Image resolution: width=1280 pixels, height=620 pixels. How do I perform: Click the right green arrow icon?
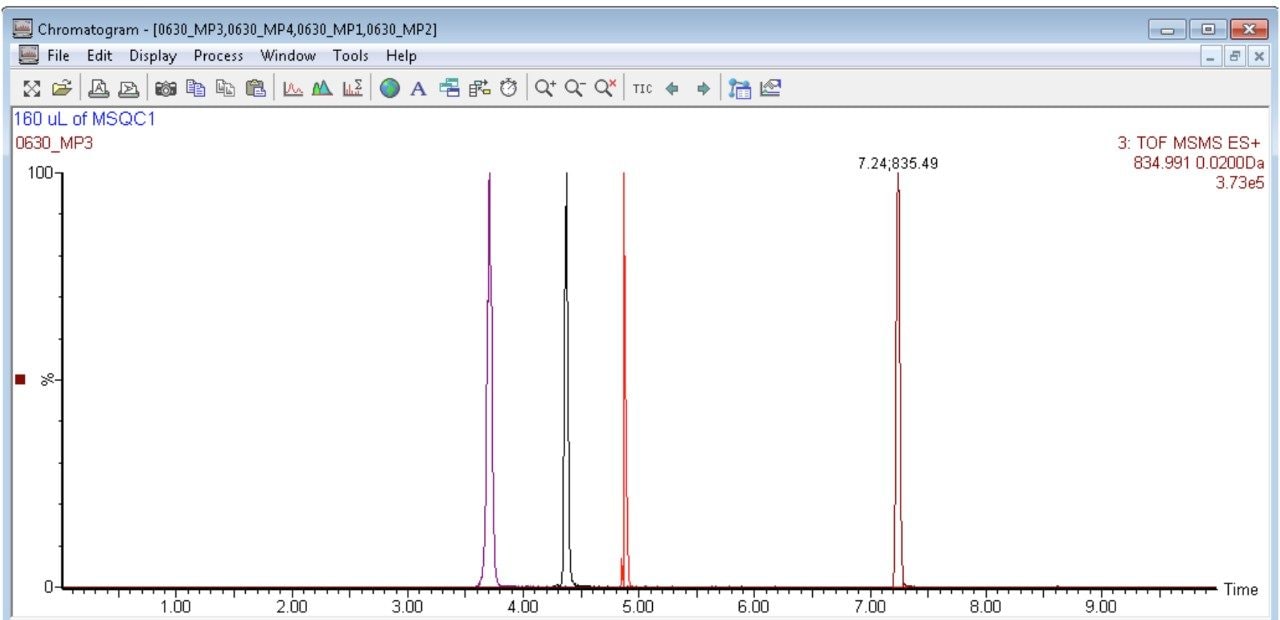click(x=703, y=88)
